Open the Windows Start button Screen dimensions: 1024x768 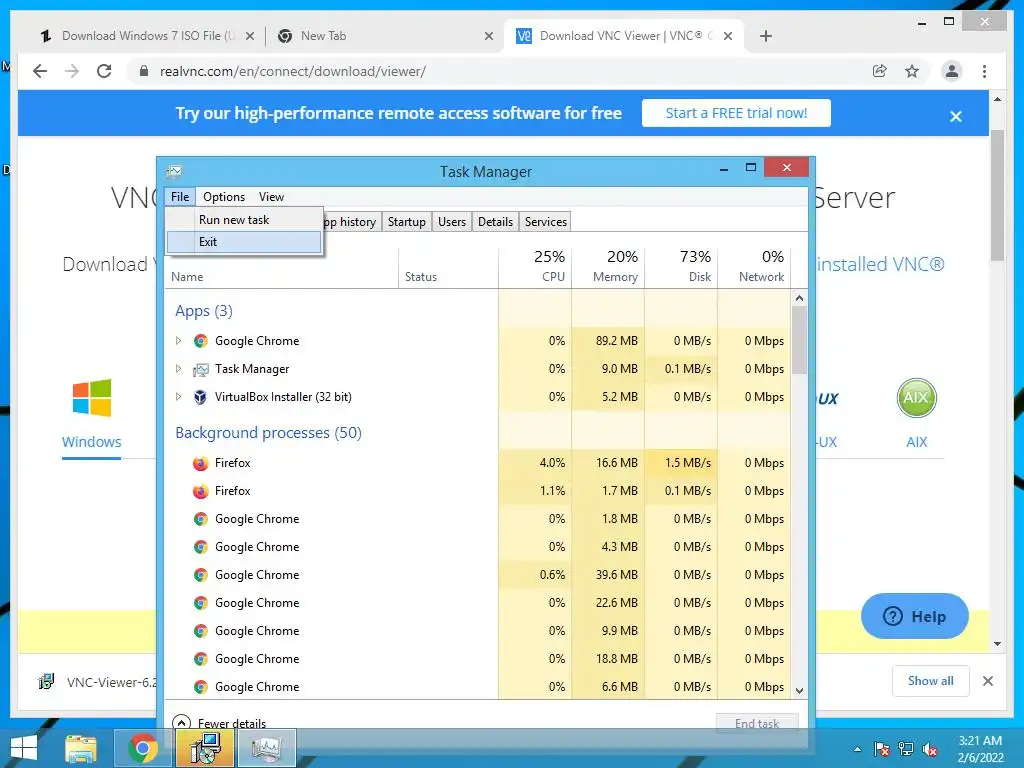coord(24,748)
